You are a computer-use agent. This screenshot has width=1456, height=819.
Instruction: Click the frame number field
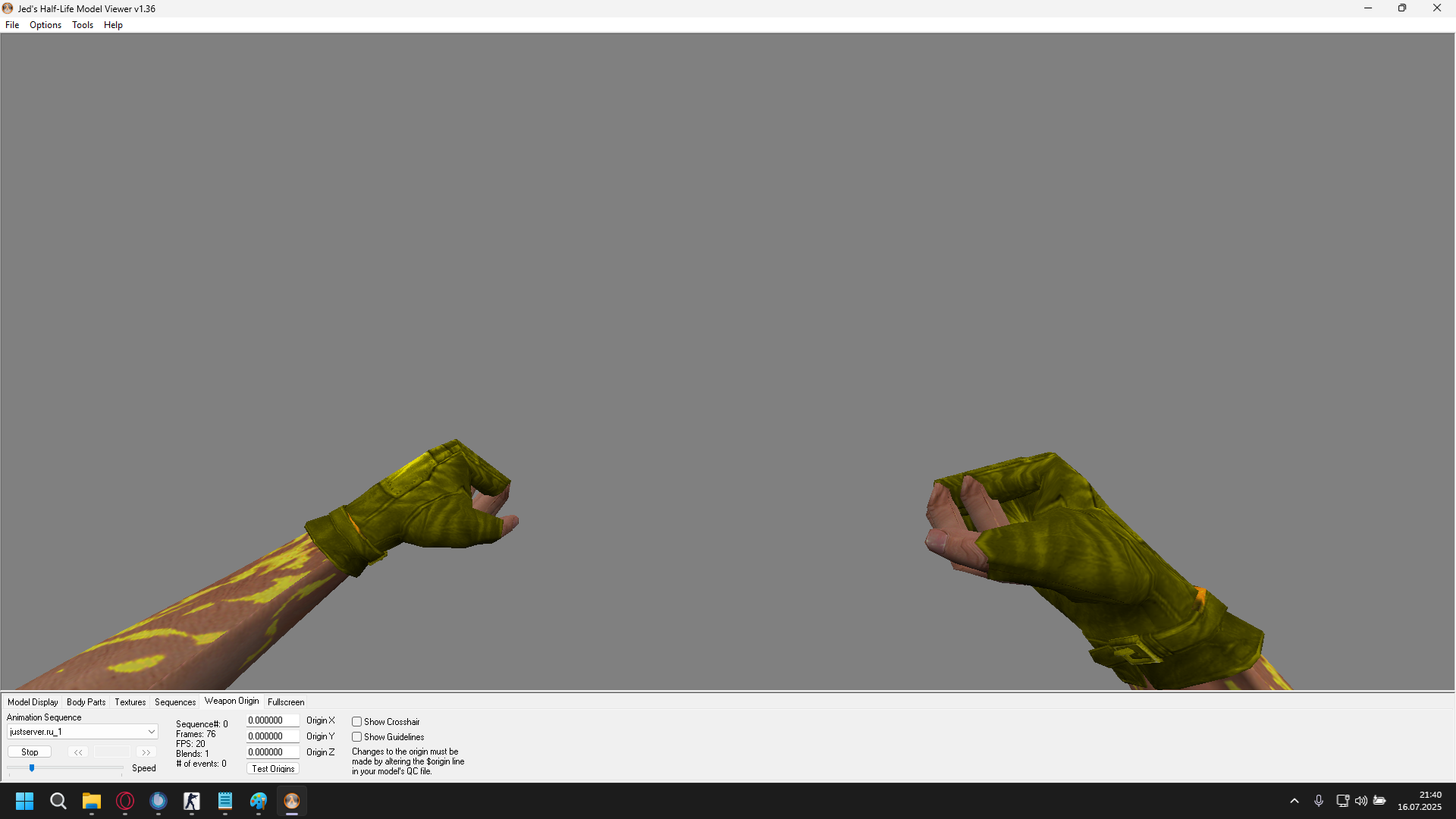(x=112, y=752)
